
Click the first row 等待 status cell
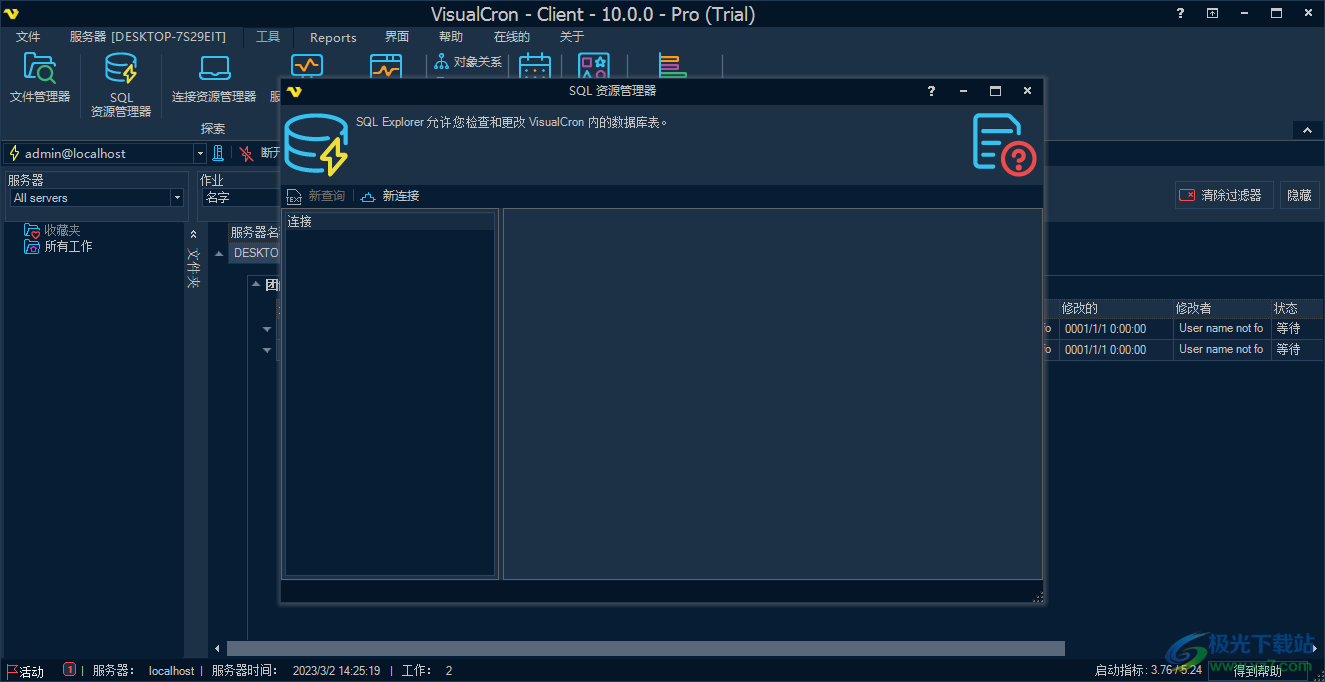tap(1296, 328)
